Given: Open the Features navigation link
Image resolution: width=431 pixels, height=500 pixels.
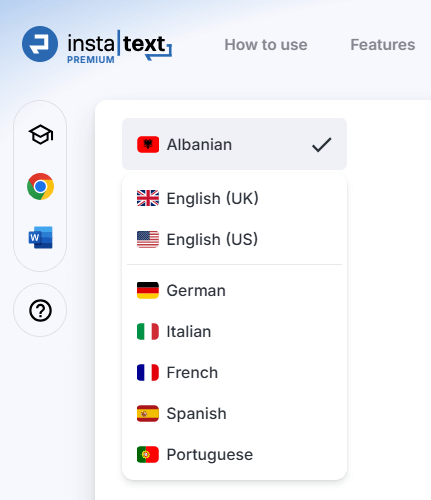Looking at the screenshot, I should tap(383, 45).
